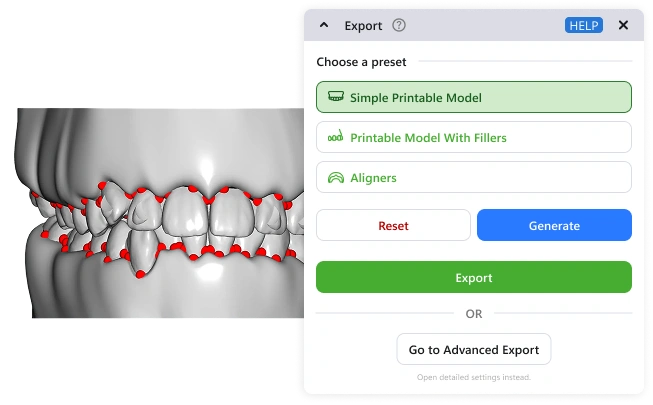Click the red point at the lowest canine tip
Viewport: 653px width, 405px height.
[x=140, y=274]
